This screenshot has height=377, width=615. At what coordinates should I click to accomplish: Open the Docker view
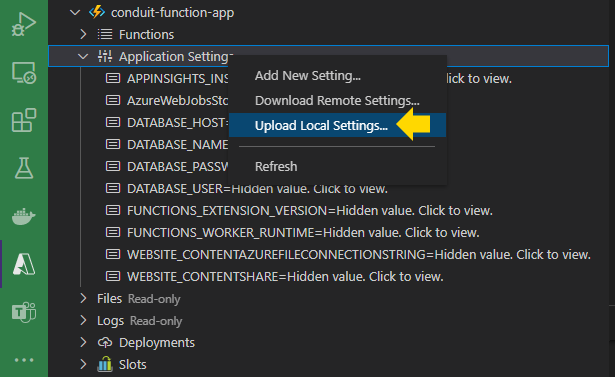tap(24, 216)
